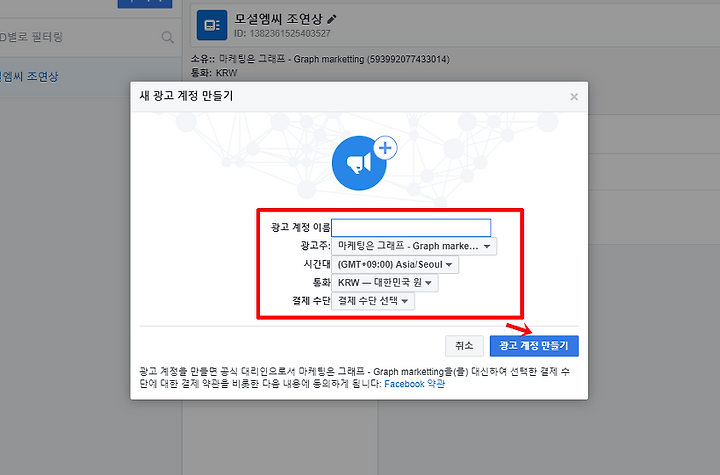This screenshot has height=475, width=720.
Task: Click the ad account name input field
Action: [x=411, y=227]
